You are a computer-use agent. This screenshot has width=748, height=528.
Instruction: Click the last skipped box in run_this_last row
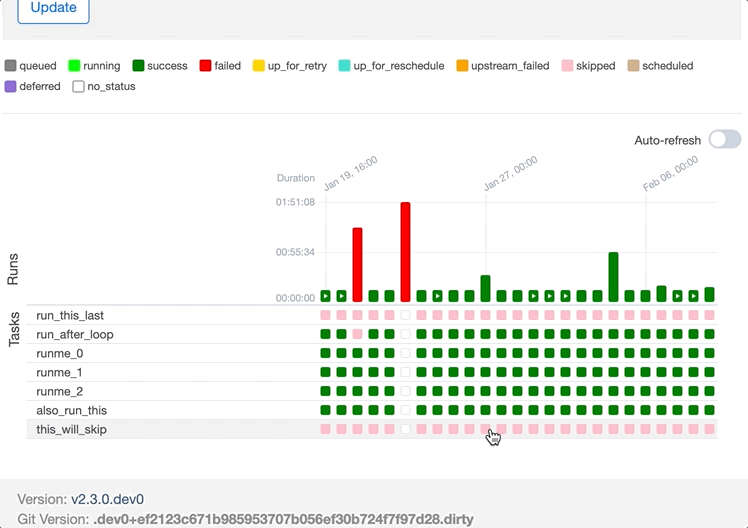coord(709,315)
